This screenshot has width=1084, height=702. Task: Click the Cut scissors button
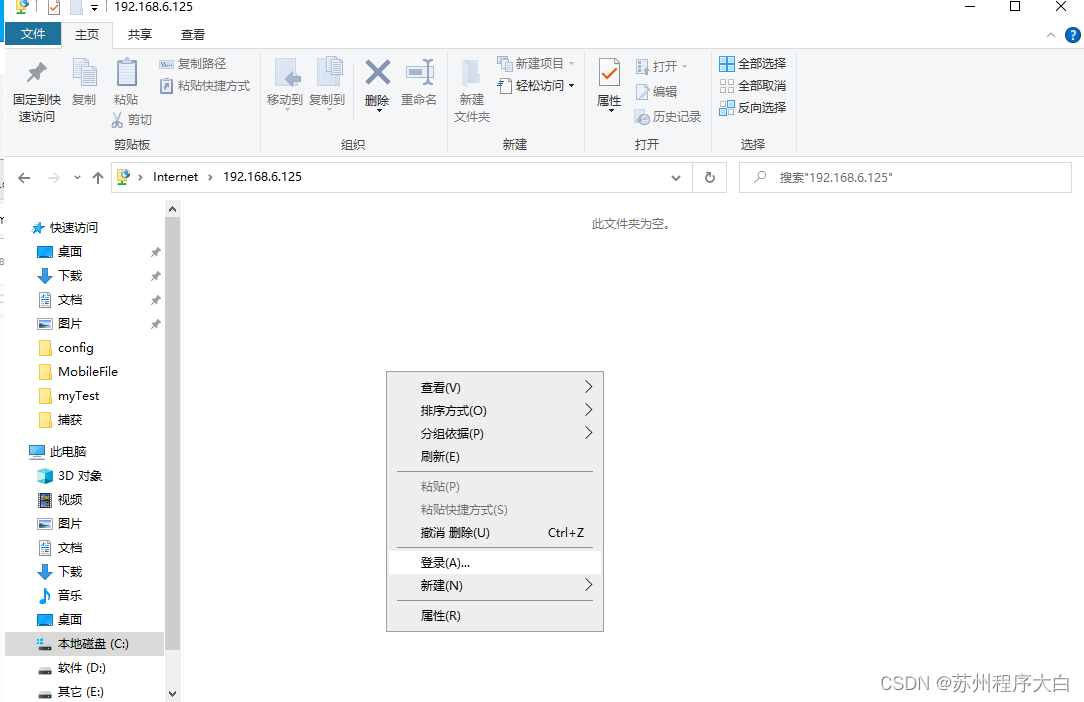click(131, 120)
